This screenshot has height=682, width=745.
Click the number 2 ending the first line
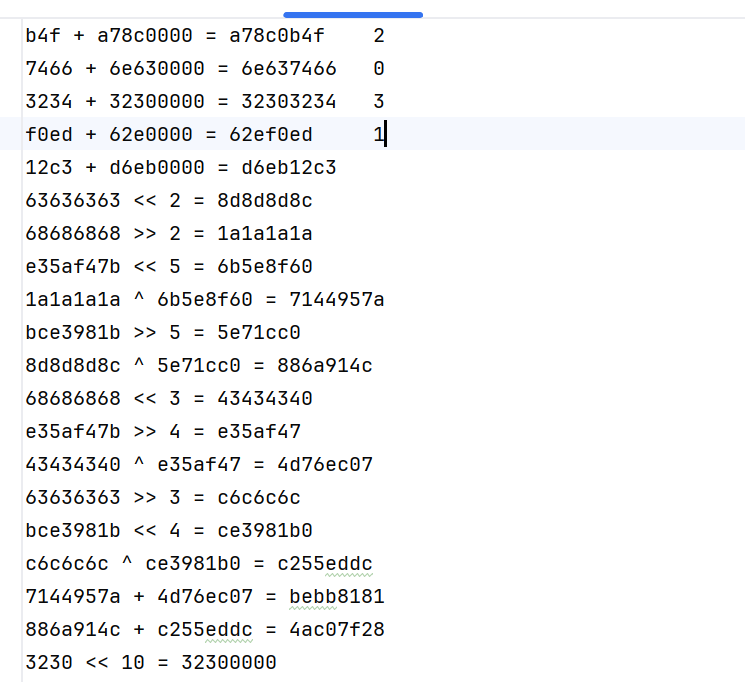(x=379, y=36)
